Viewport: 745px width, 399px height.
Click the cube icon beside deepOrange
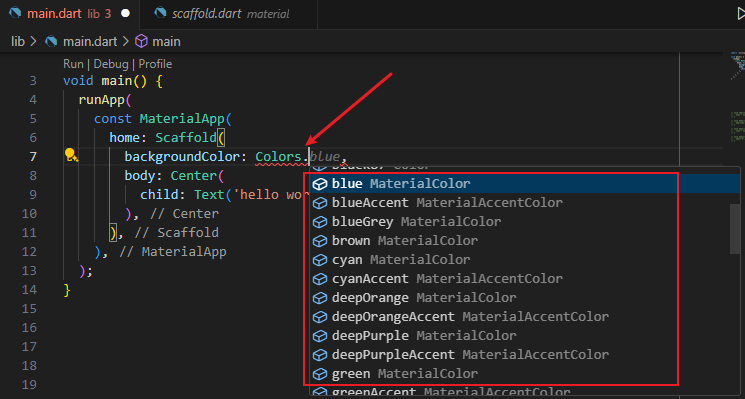[x=320, y=298]
